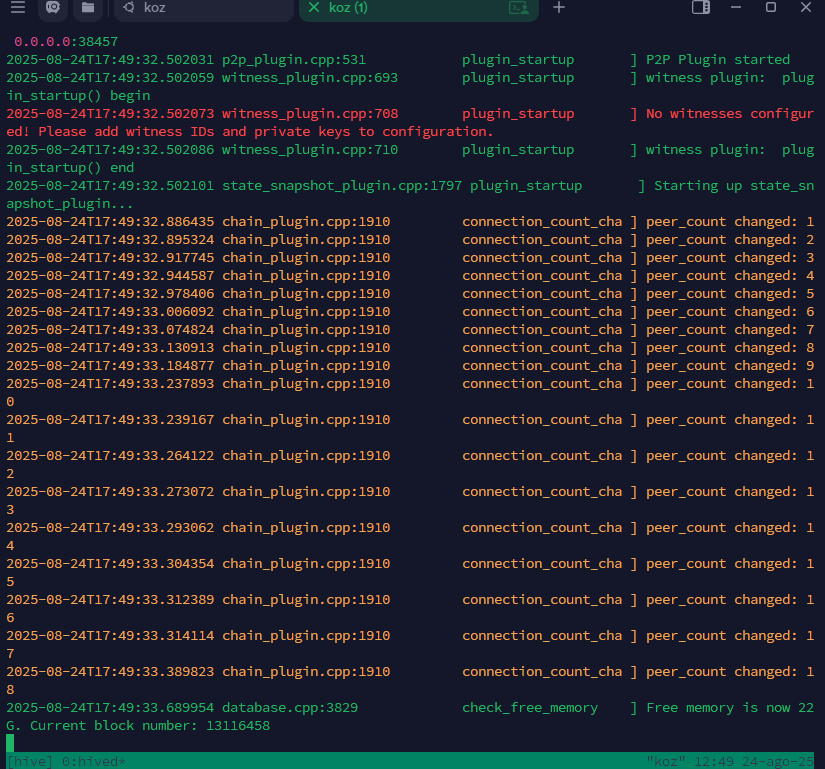This screenshot has width=825, height=769.
Task: Click the p2p_plugin.cpp:531 text
Action: 294,59
